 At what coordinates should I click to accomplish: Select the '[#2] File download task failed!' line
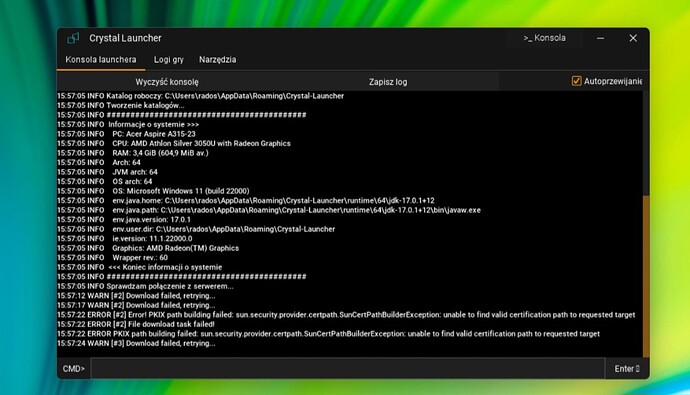(x=136, y=324)
